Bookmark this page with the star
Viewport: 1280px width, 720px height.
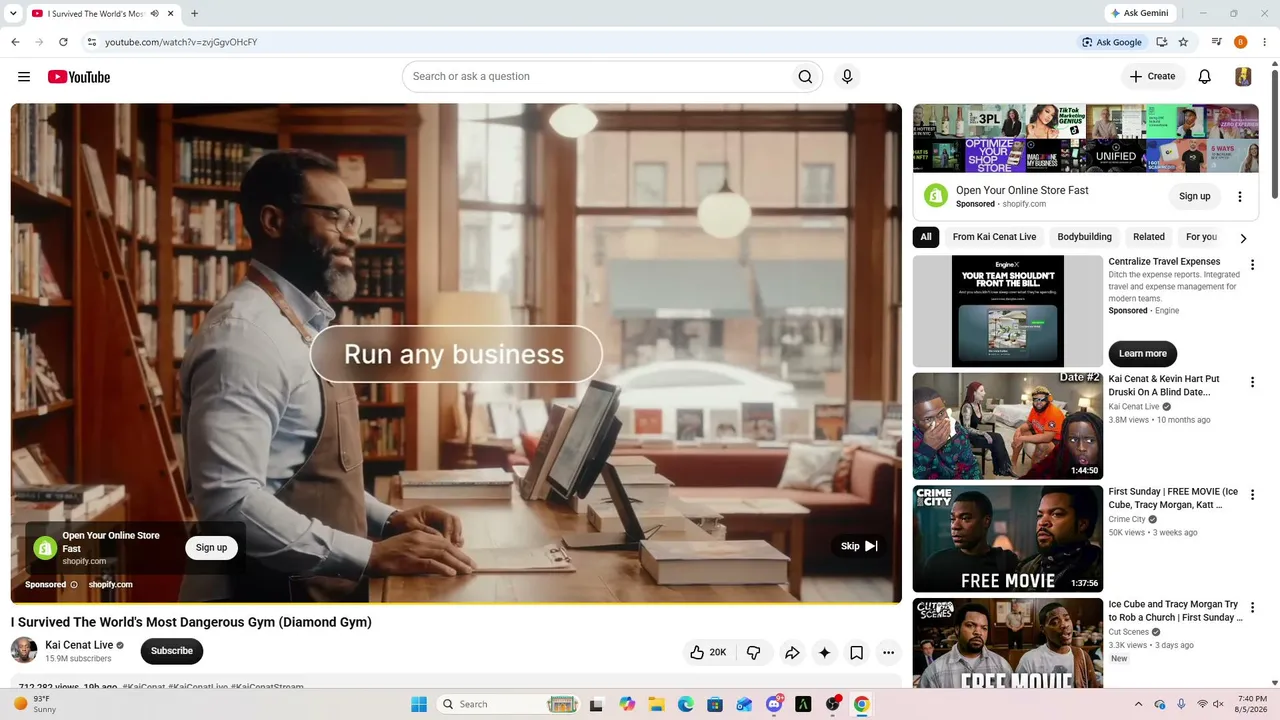pyautogui.click(x=1183, y=42)
